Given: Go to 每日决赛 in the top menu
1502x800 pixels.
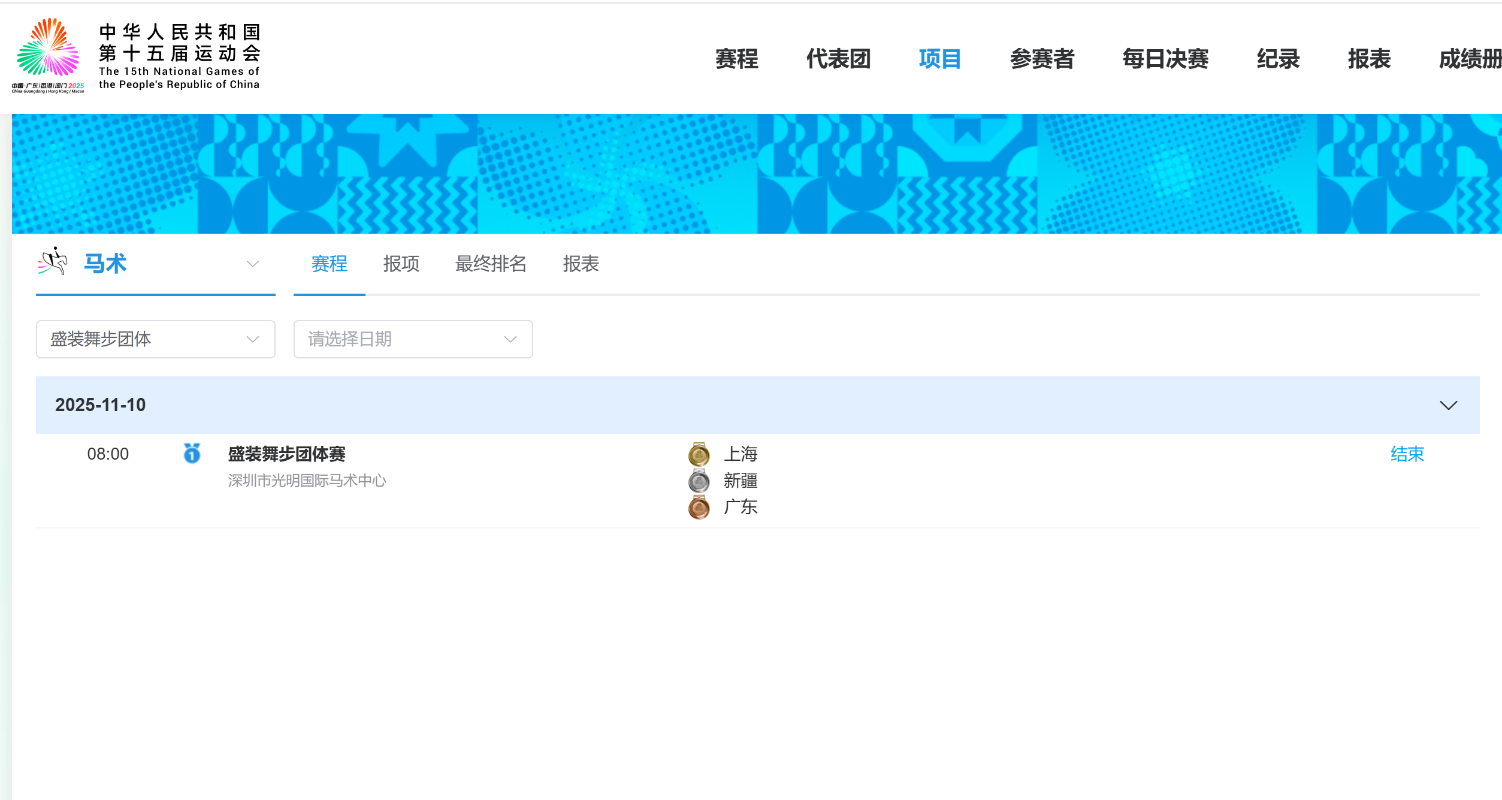Looking at the screenshot, I should (1165, 59).
